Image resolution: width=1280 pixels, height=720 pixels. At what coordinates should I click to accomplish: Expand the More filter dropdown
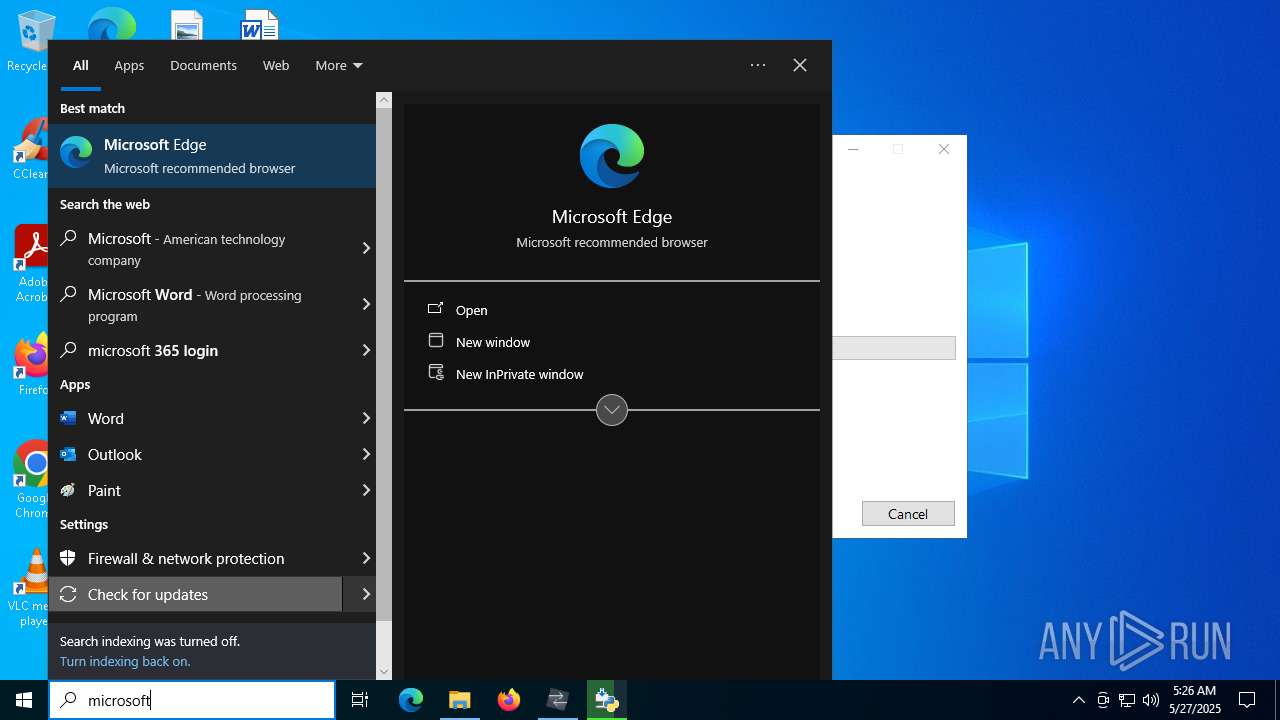tap(339, 65)
